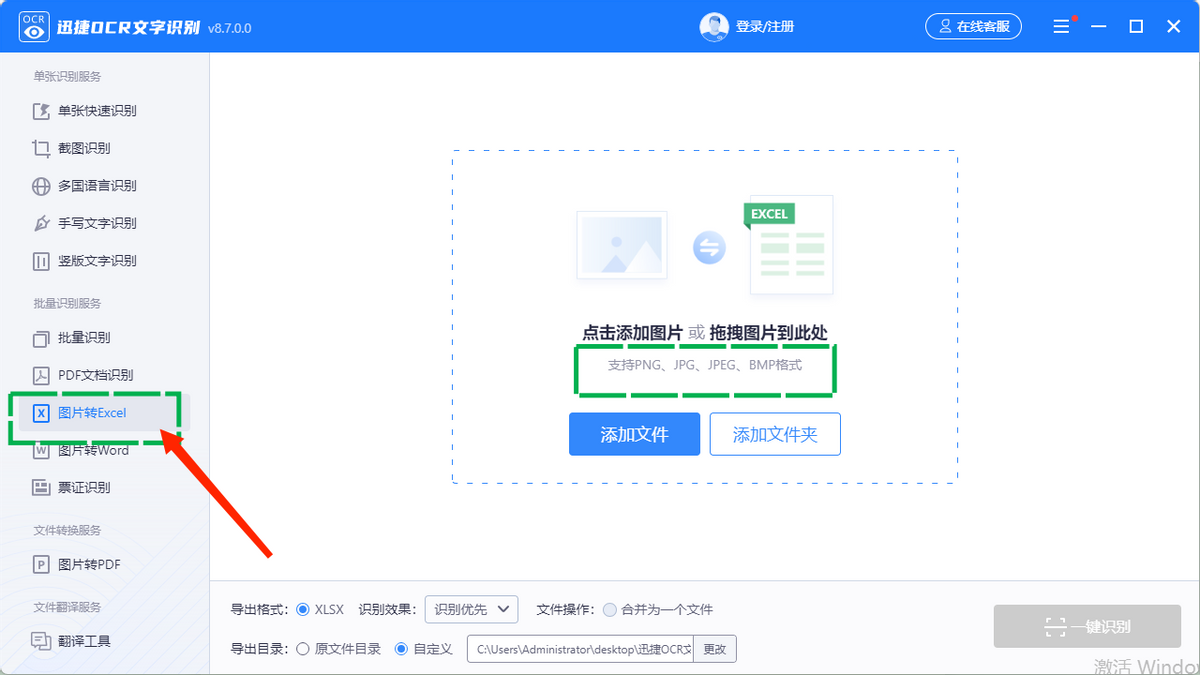
Task: Click the picture placeholder illustration
Action: 622,245
